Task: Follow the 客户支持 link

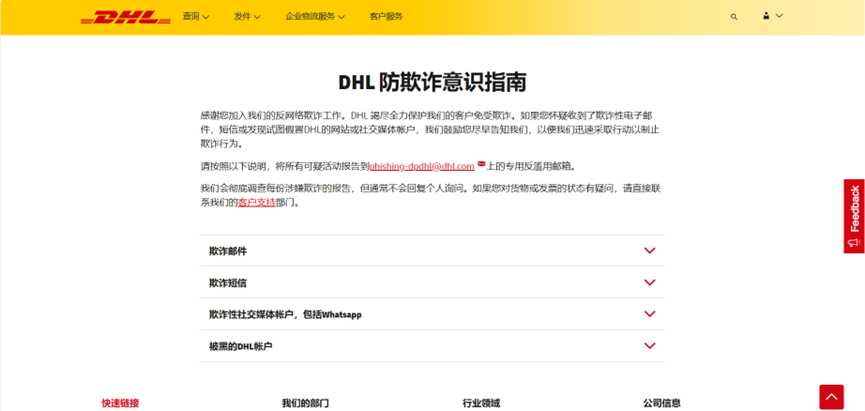Action: pos(257,202)
